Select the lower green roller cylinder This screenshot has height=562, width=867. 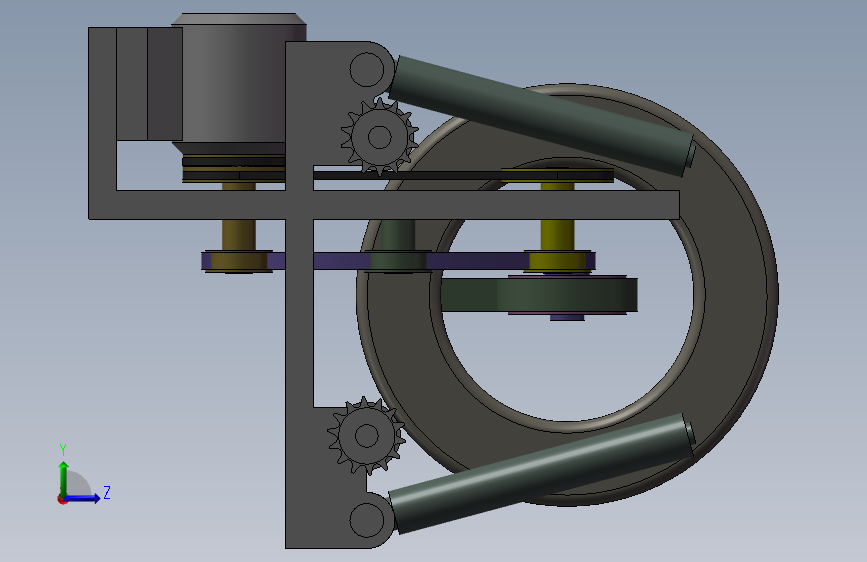pos(541,473)
